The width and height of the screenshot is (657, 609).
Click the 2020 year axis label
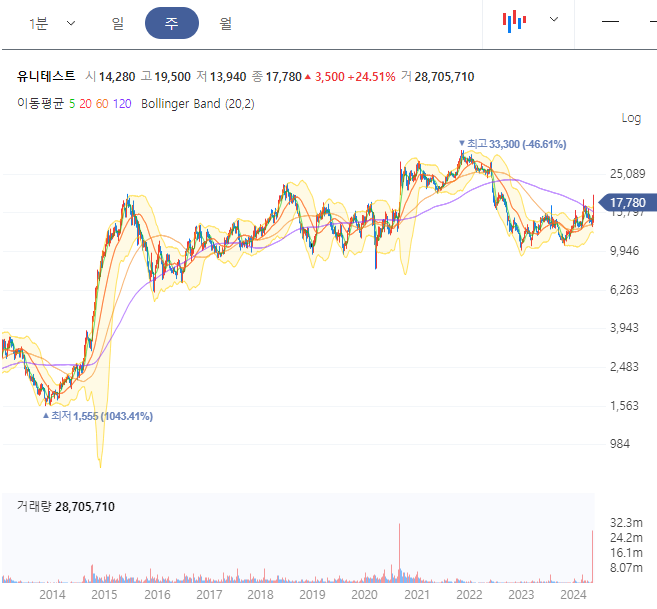[364, 595]
